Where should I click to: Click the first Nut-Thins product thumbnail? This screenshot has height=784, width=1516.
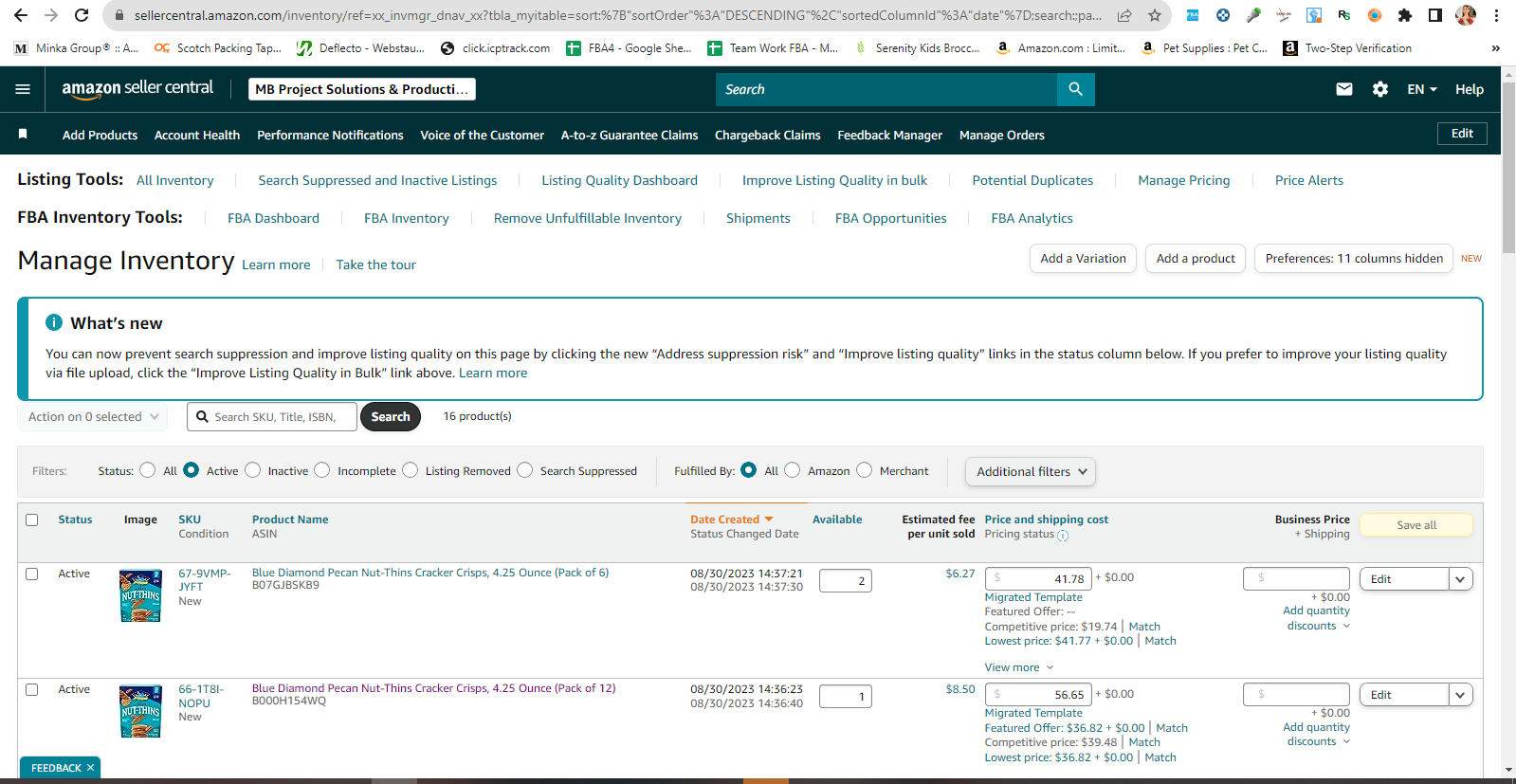(x=140, y=595)
